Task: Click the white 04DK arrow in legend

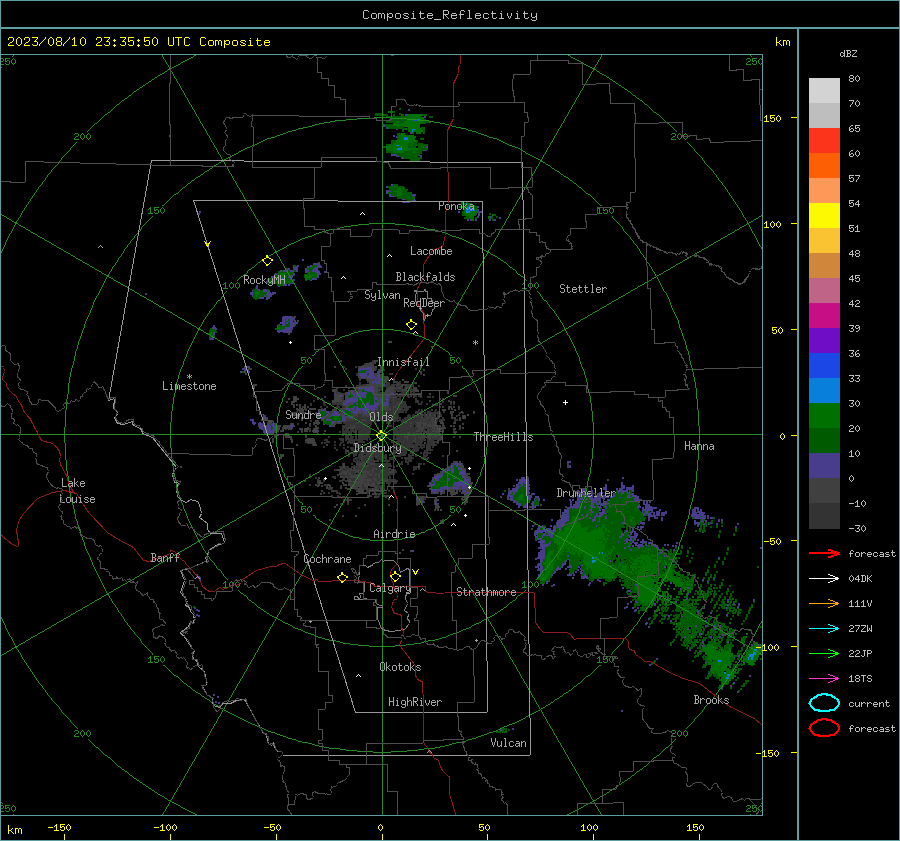Action: point(824,579)
